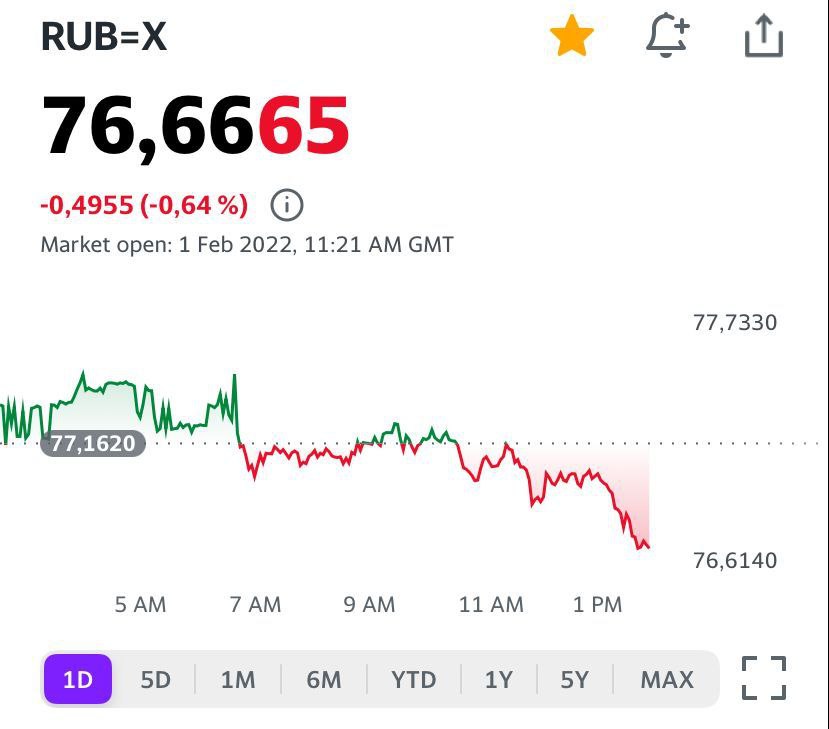Viewport: 829px width, 729px height.
Task: Tap the -0,4955 (-0,64 %) change text
Action: (x=144, y=206)
